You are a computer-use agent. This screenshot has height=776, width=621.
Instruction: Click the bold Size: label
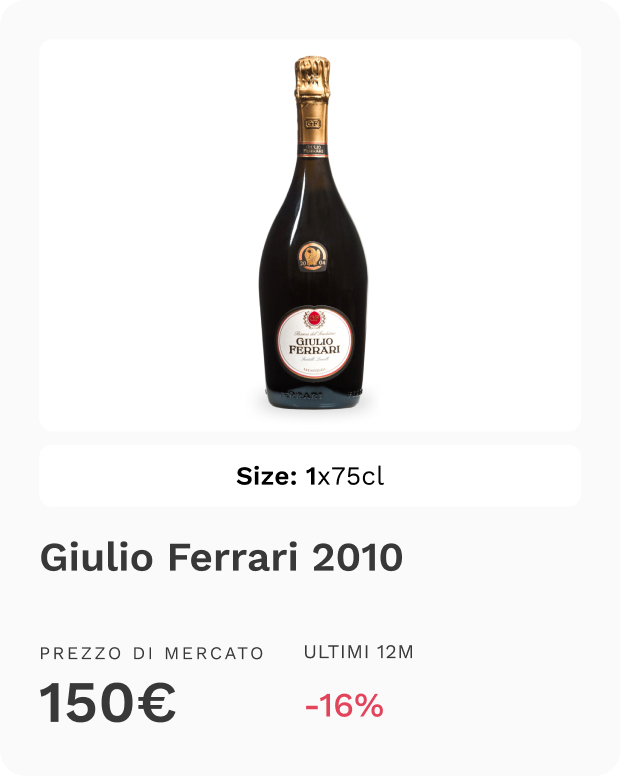pos(267,476)
